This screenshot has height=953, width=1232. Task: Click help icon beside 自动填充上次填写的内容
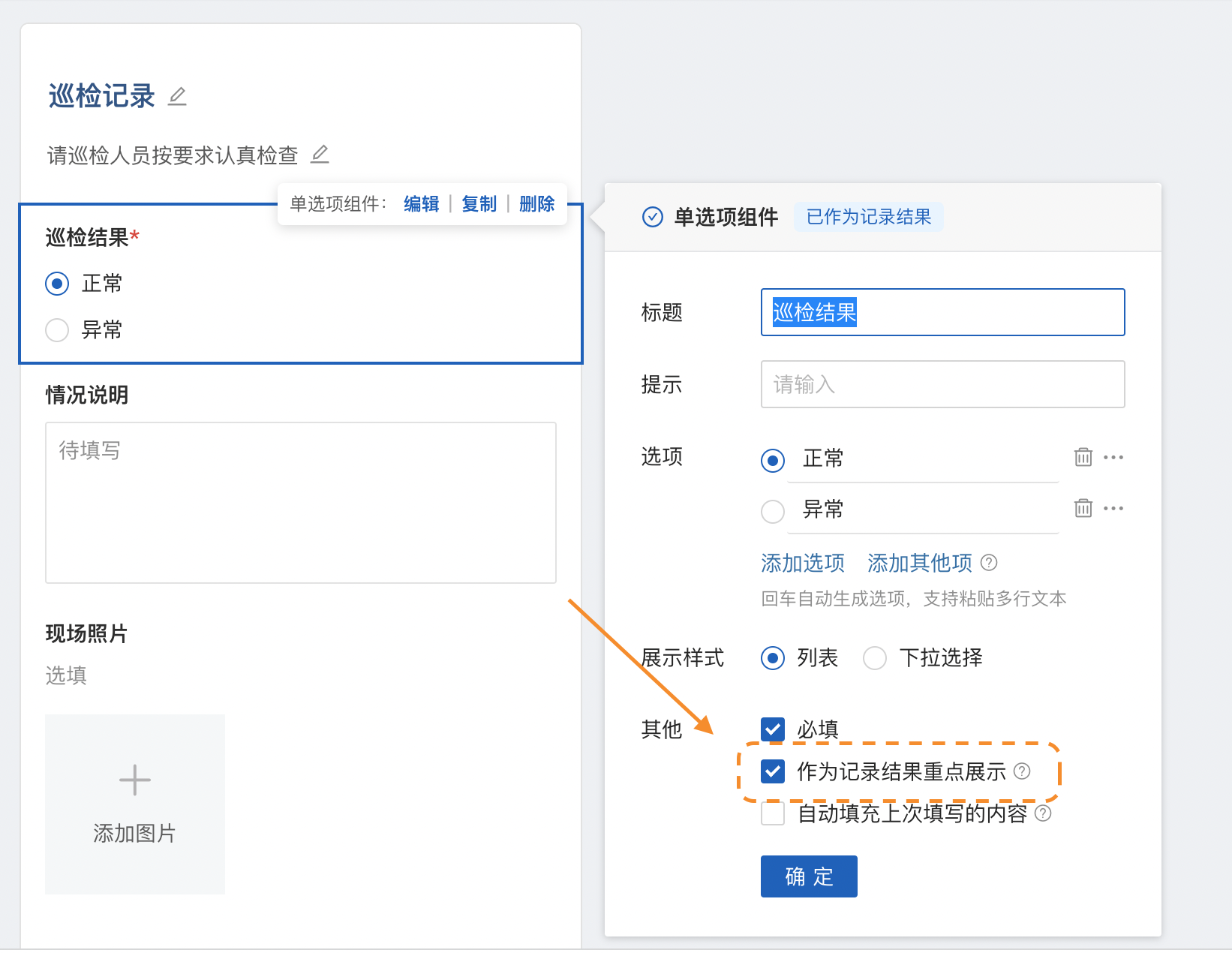pos(1043,813)
